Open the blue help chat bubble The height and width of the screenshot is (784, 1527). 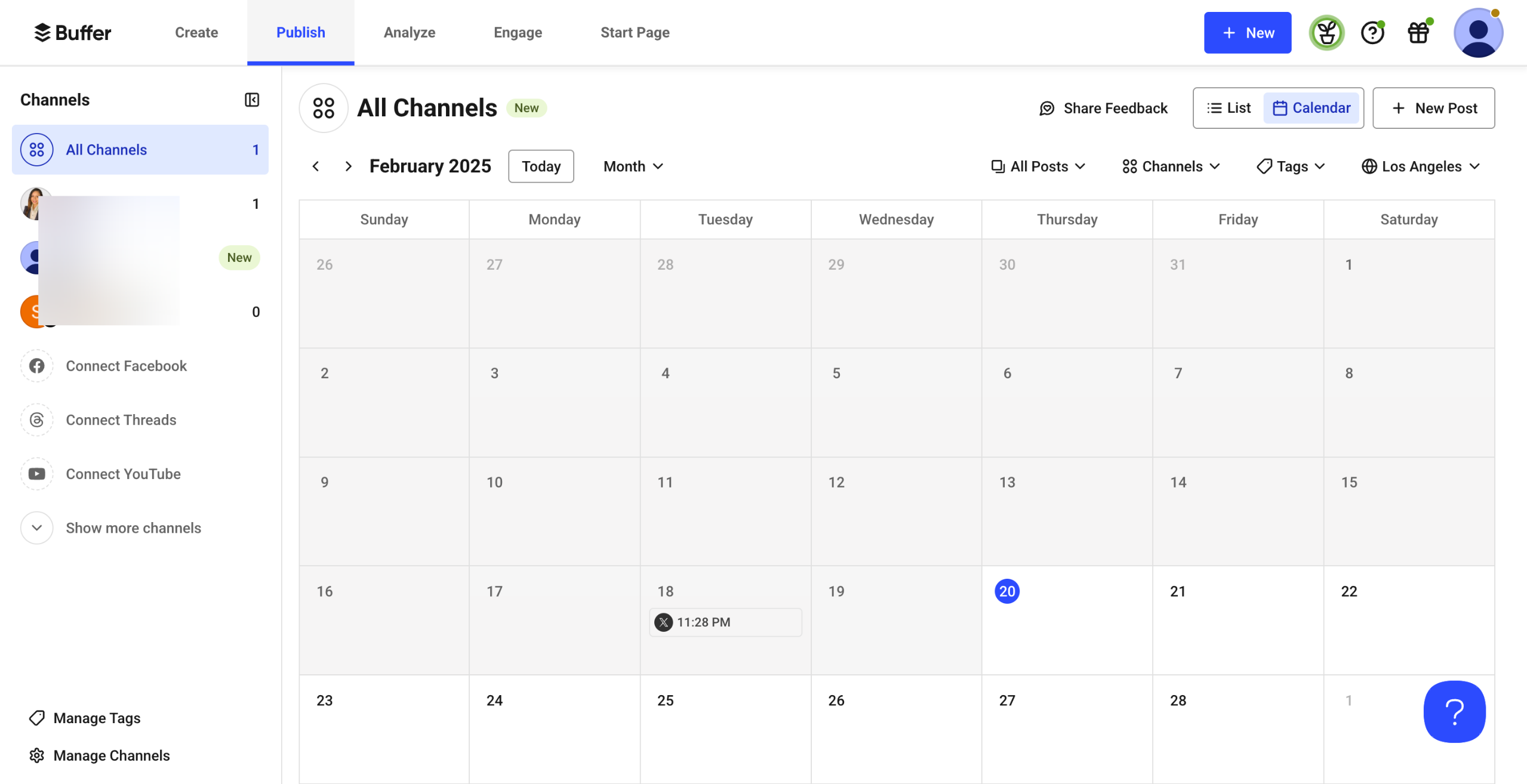[1454, 711]
